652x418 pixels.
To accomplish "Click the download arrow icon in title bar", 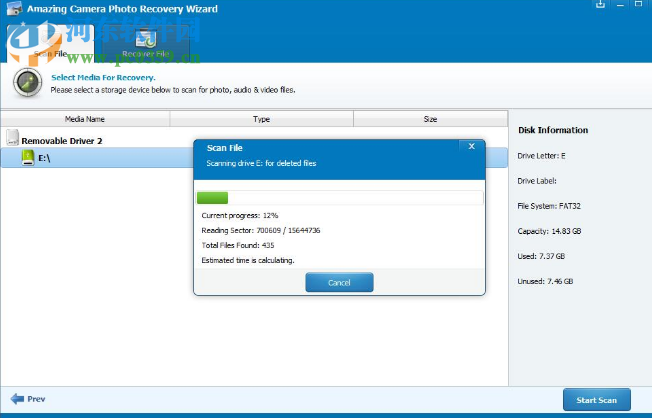I will (600, 5).
